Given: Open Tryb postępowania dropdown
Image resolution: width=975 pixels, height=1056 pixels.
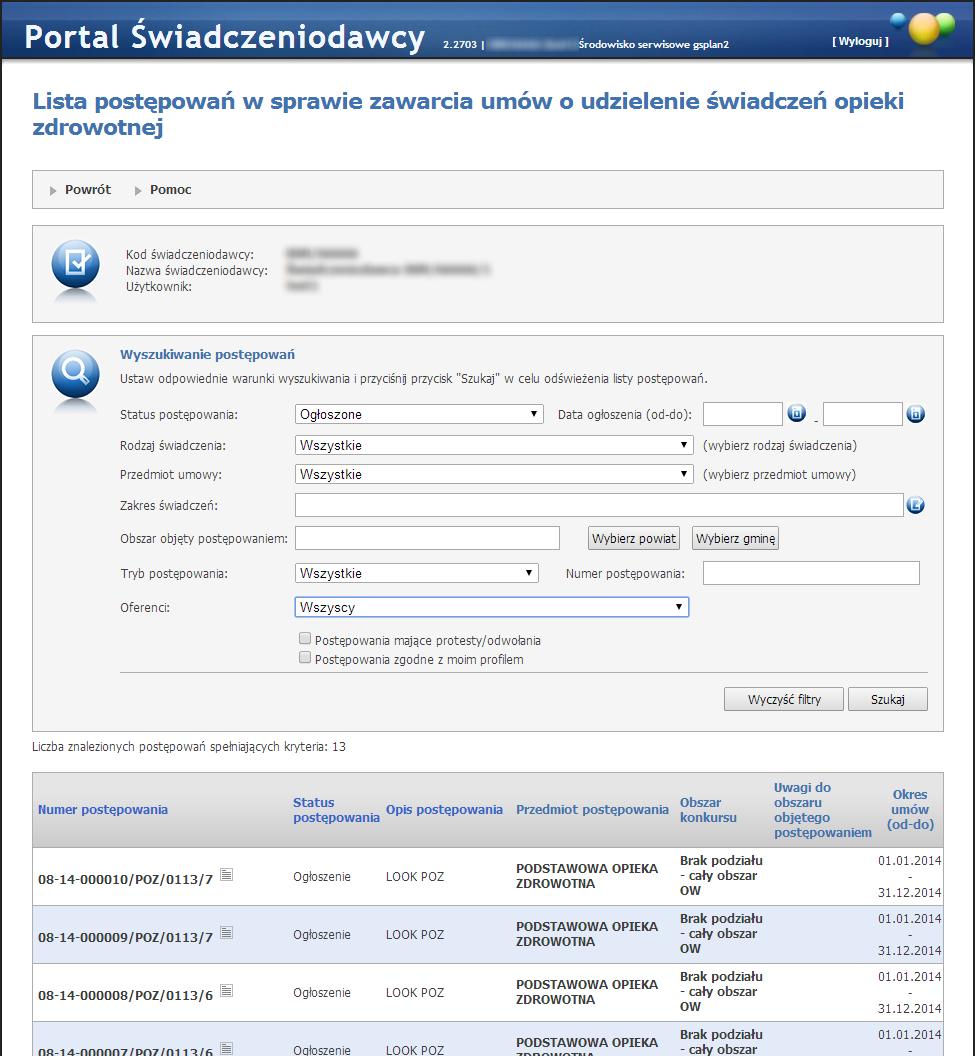Looking at the screenshot, I should [417, 573].
